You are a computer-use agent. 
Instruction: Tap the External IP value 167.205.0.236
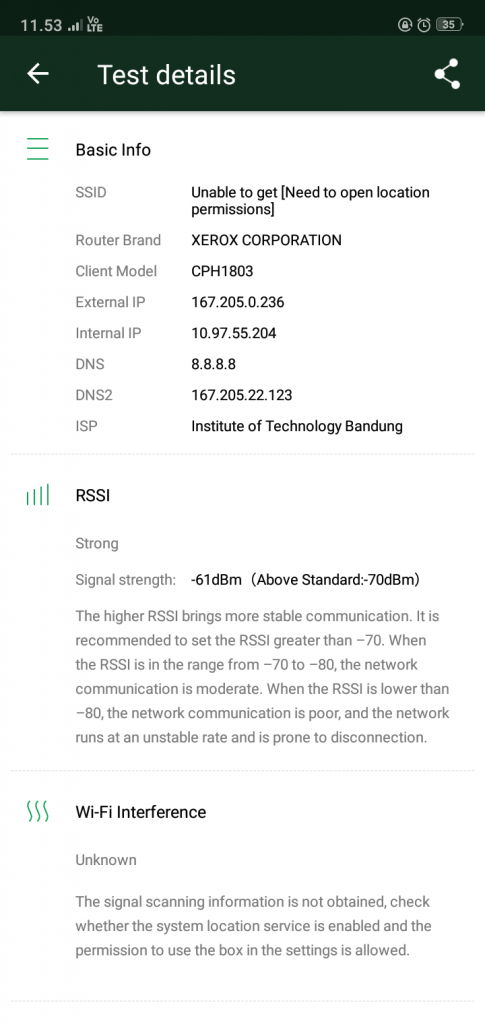[x=238, y=302]
